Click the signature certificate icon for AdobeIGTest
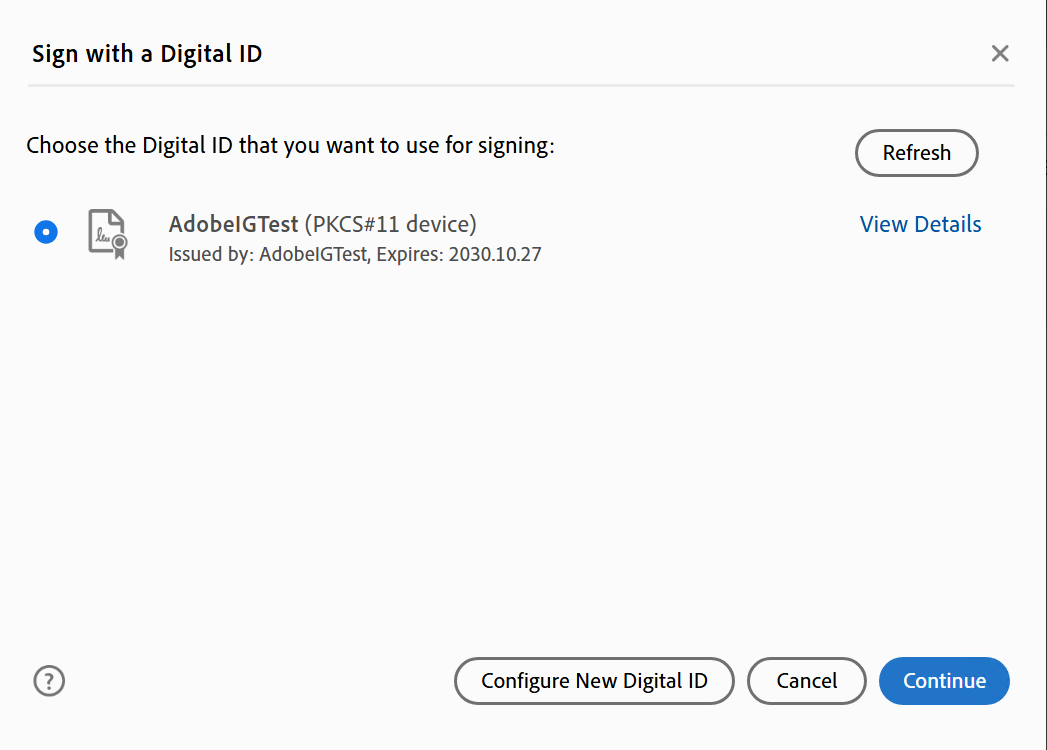The width and height of the screenshot is (1047, 750). pyautogui.click(x=108, y=234)
